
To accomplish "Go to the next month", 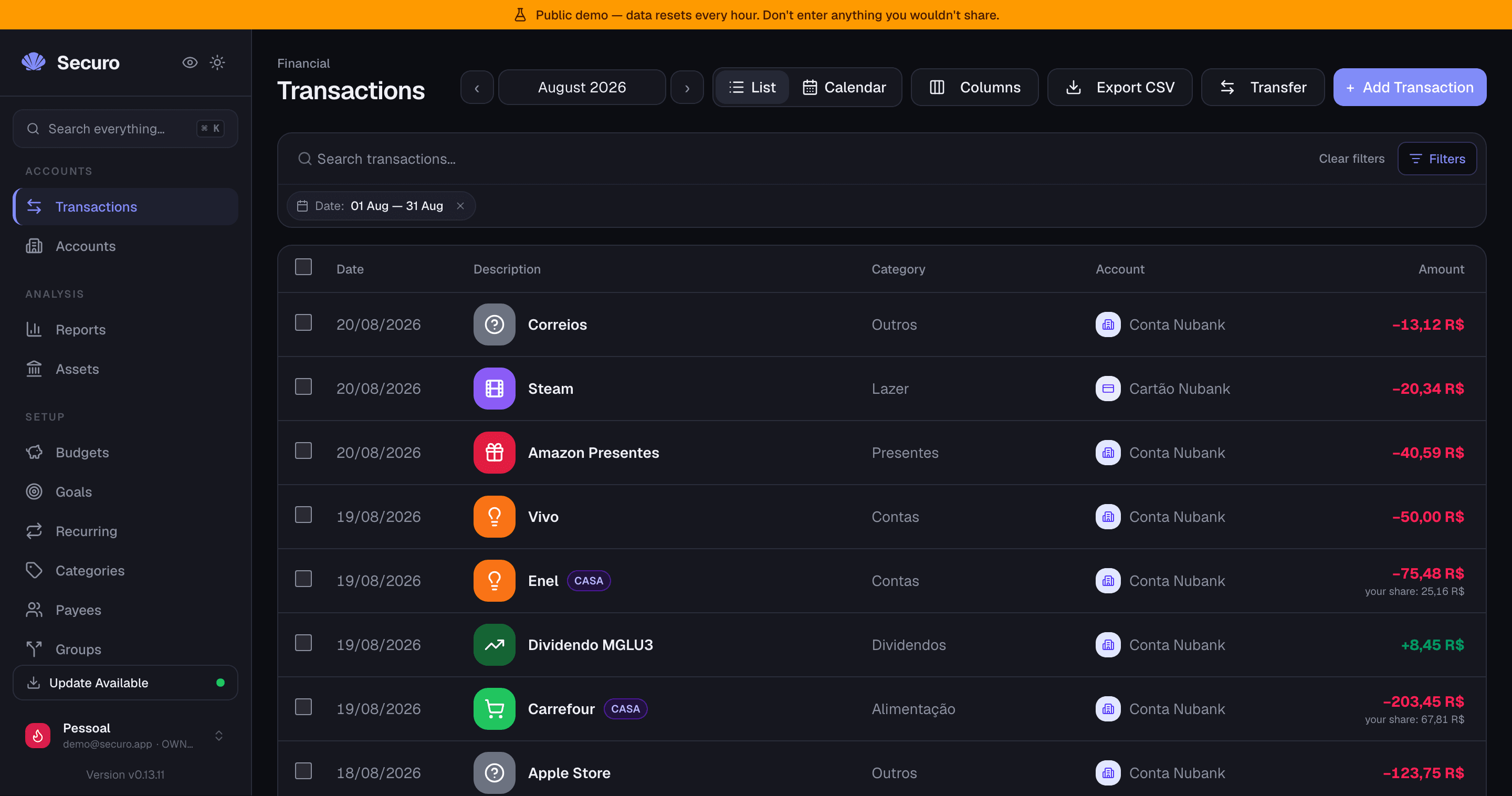I will pyautogui.click(x=687, y=88).
